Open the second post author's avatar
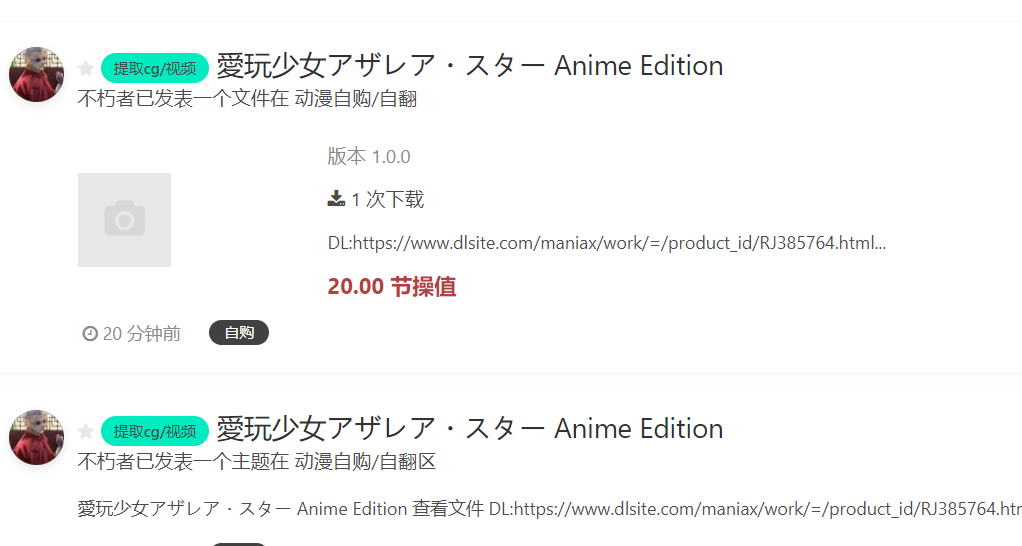1022x546 pixels. [x=36, y=437]
